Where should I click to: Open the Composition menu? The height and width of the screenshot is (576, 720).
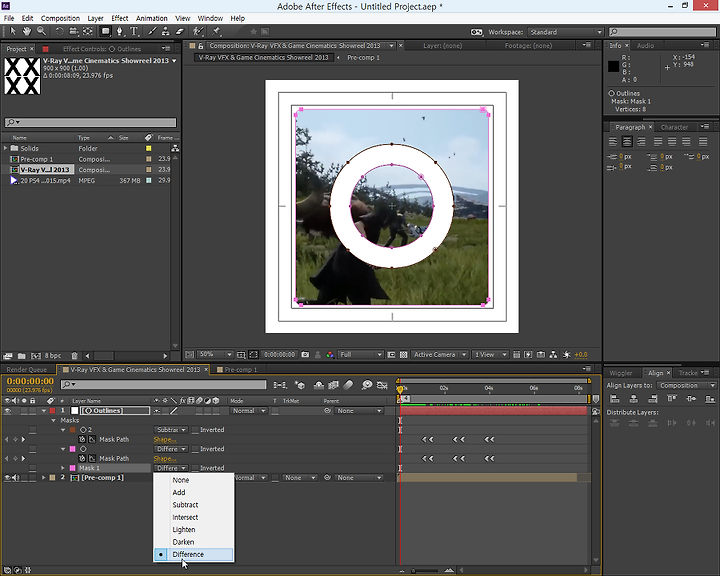(x=60, y=18)
